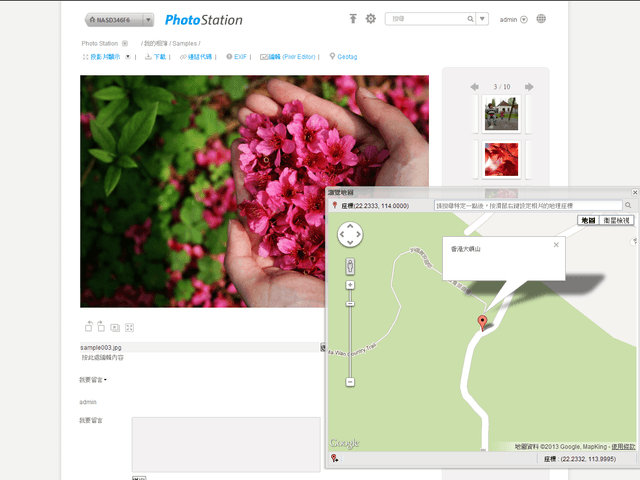Rotate the photo clockwise
The height and width of the screenshot is (480, 640).
[101, 326]
